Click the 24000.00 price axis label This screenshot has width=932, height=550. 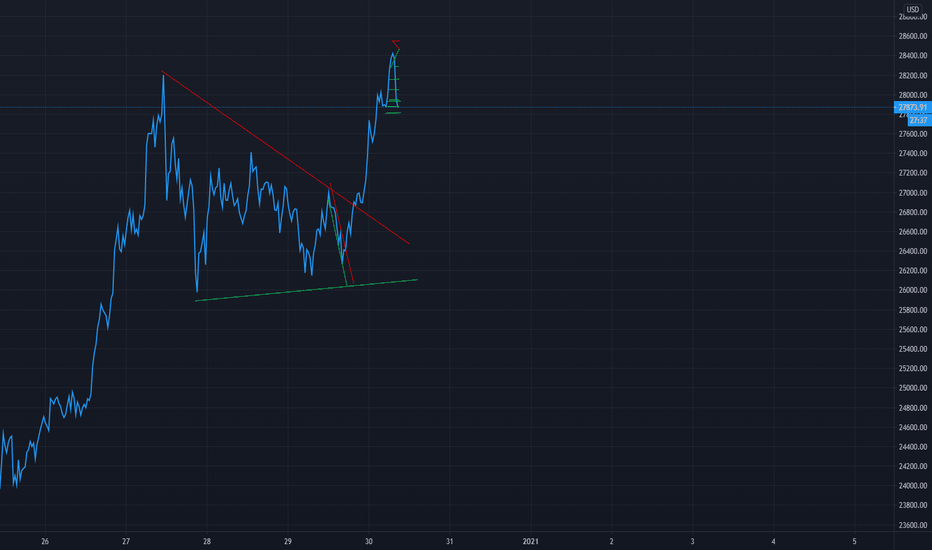912,486
